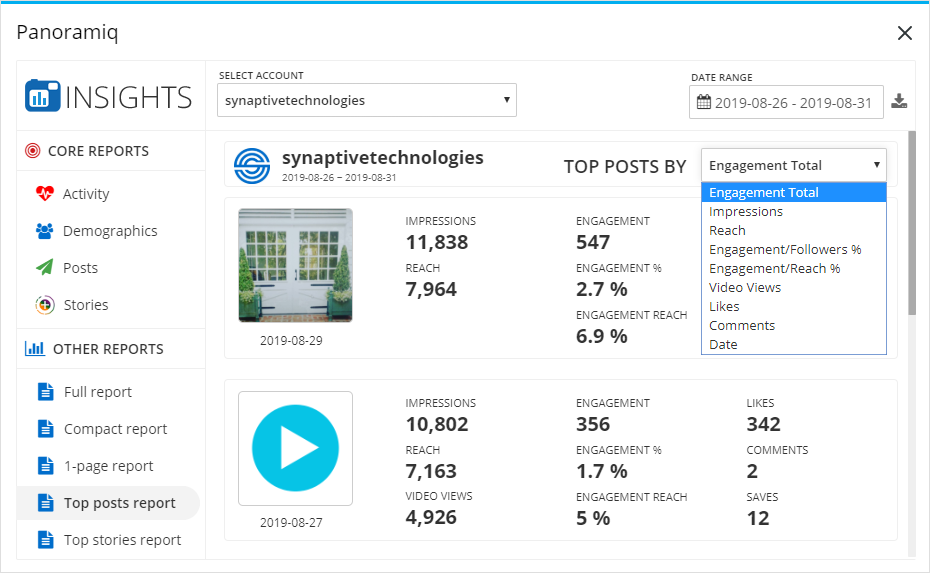This screenshot has height=573, width=930.
Task: Click the calendar icon in the date range
Action: click(703, 102)
